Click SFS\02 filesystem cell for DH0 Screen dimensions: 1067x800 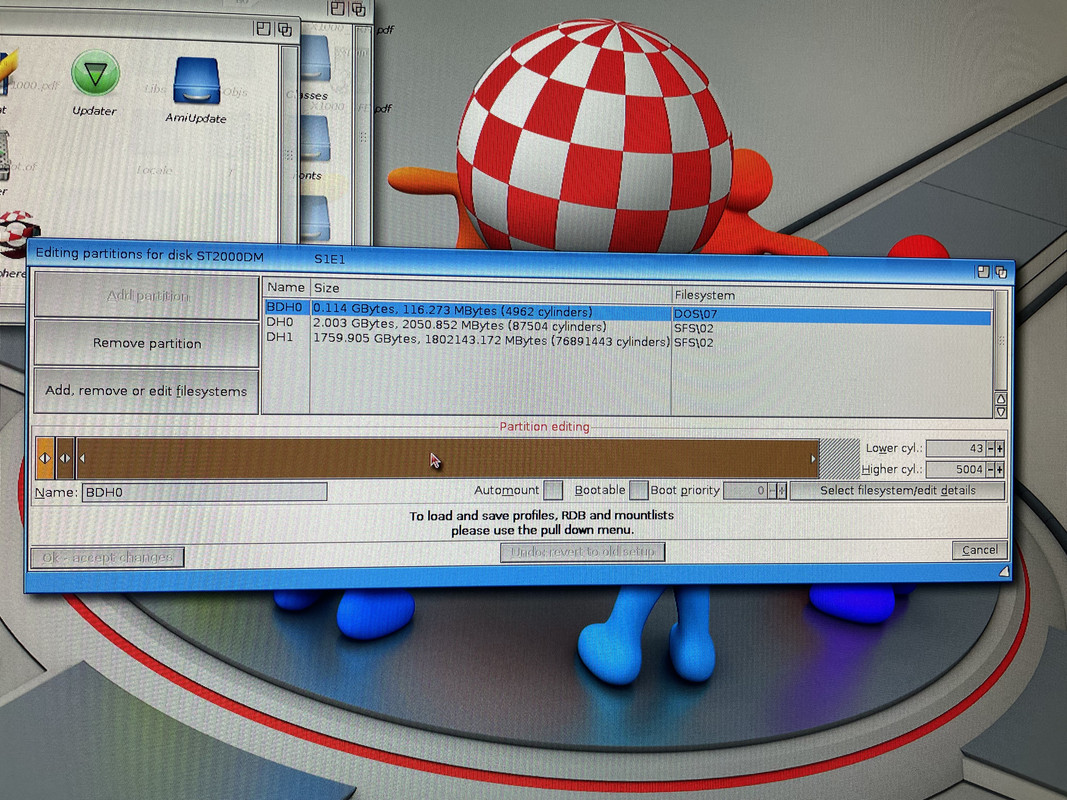coord(694,329)
